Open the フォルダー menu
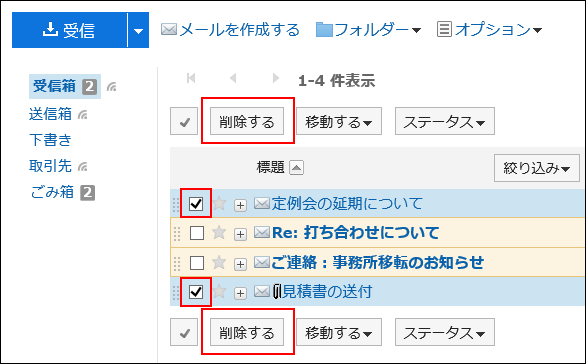586x364 pixels. tap(368, 30)
